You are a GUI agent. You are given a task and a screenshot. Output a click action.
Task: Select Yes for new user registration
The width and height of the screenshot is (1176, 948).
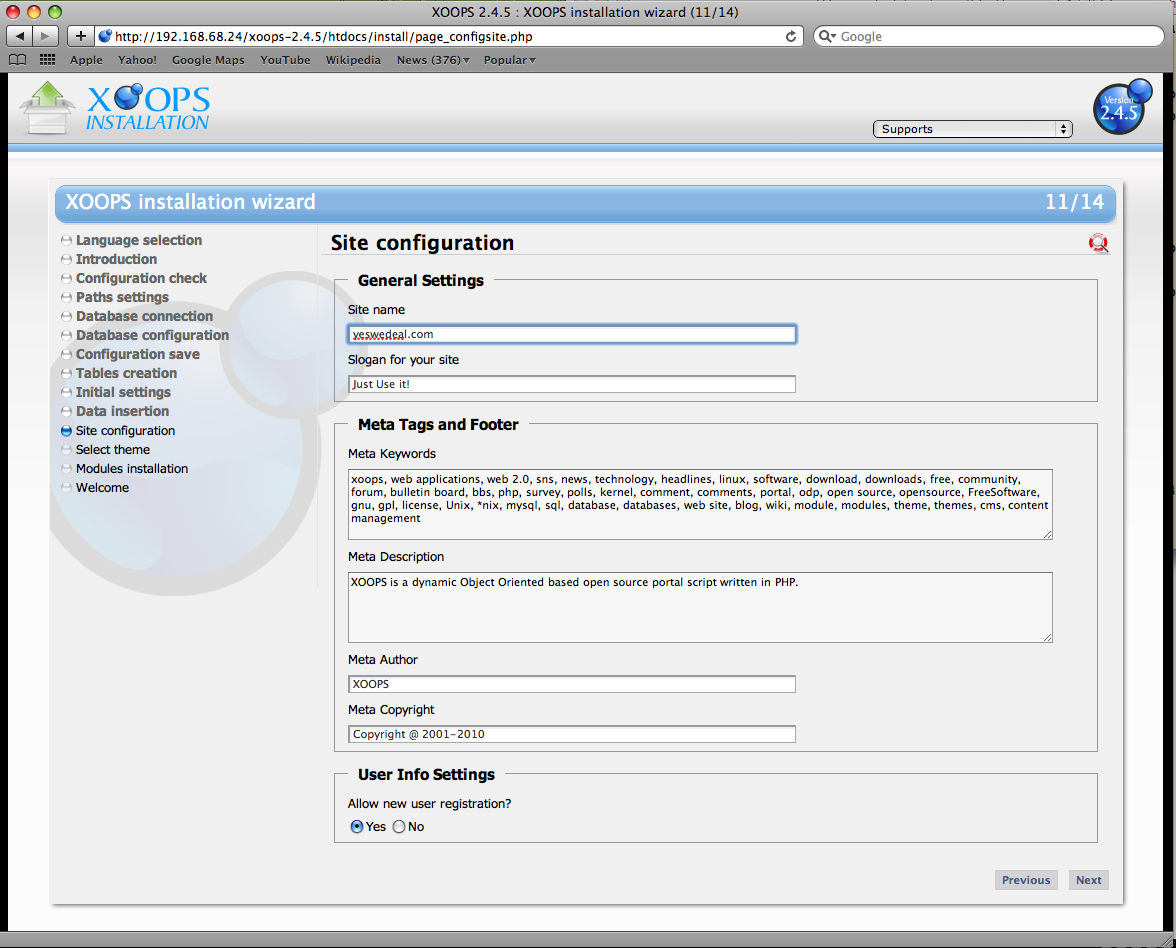[x=356, y=826]
